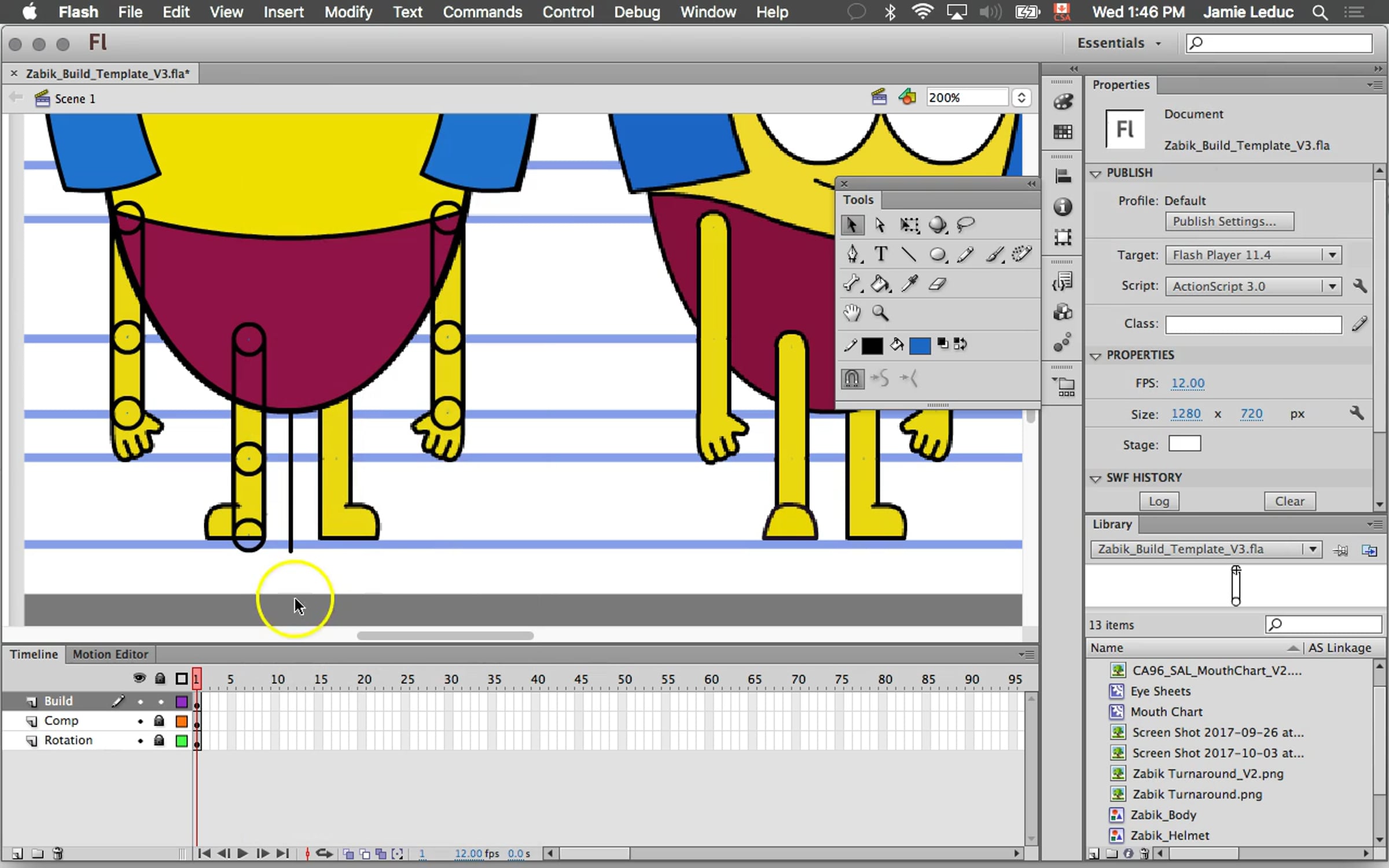Unlock the Comp layer
Screen dimensions: 1389x868
pos(159,721)
